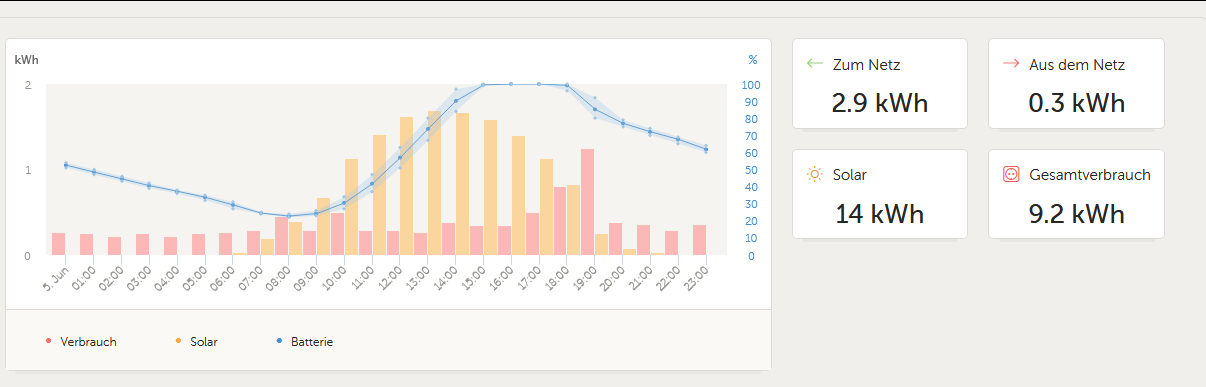The height and width of the screenshot is (387, 1206).
Task: Click the green arrow icon beside Zum Netz
Action: (815, 64)
